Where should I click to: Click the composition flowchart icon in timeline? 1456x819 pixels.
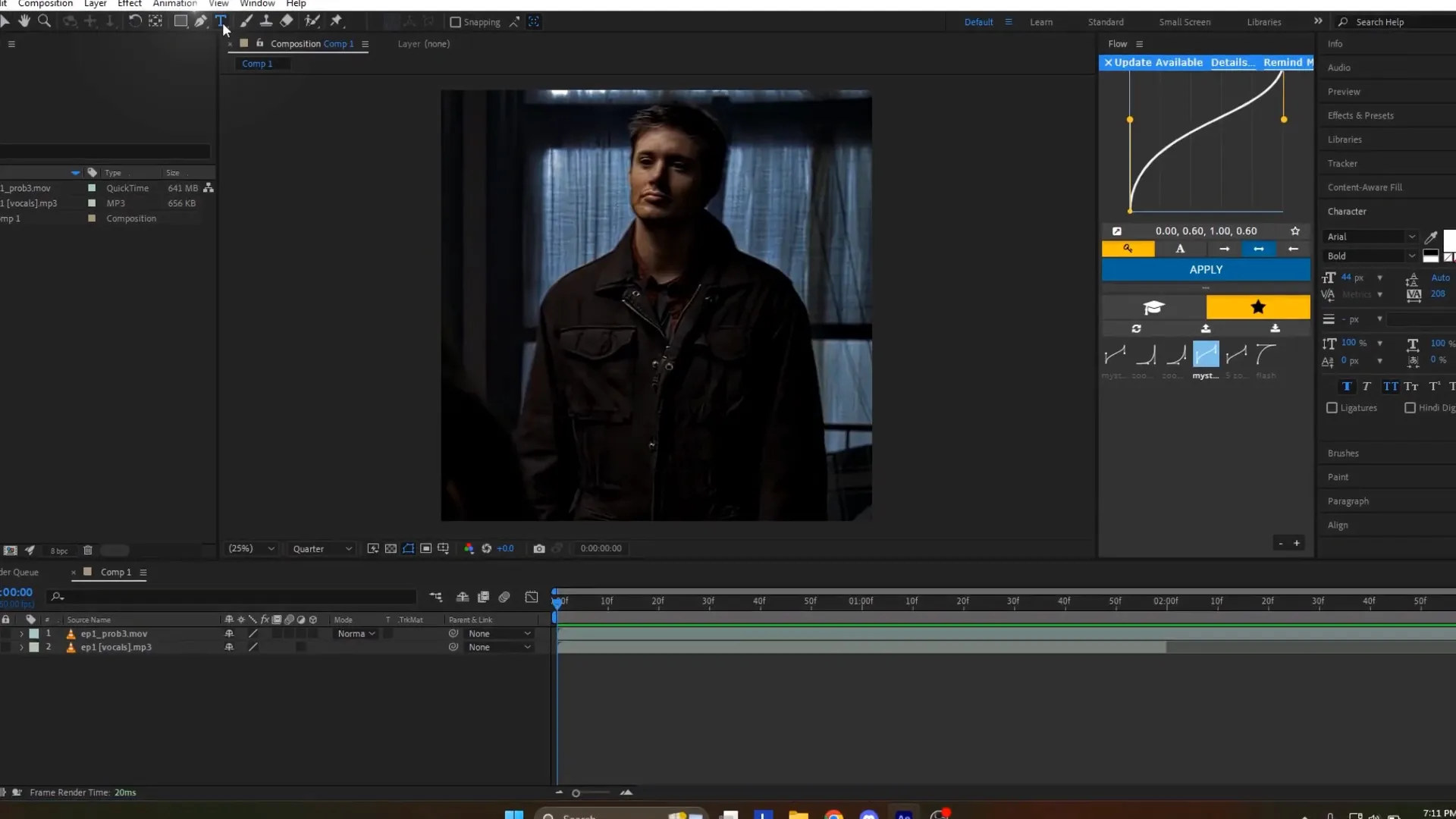(x=436, y=598)
